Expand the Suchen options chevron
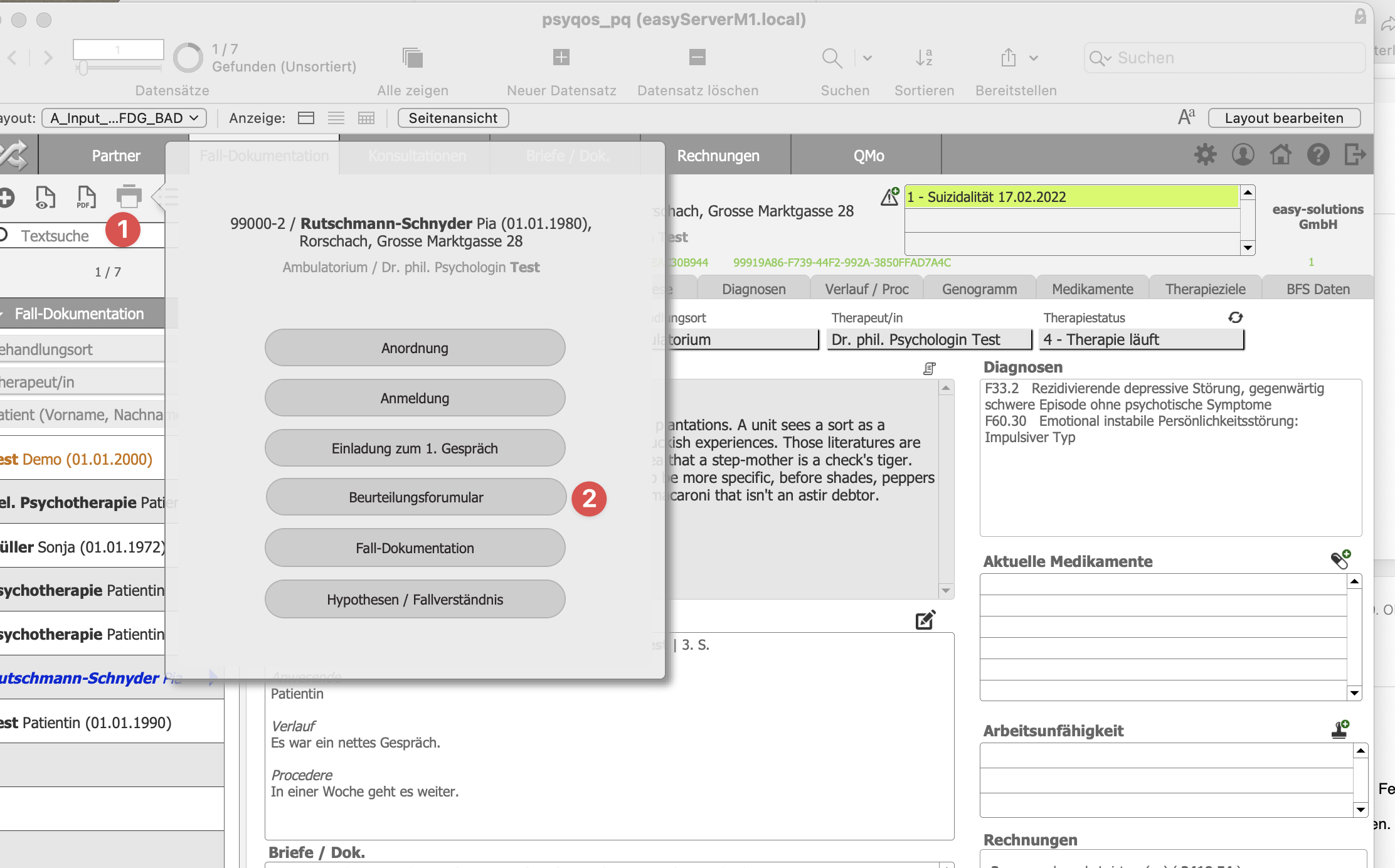This screenshot has width=1395, height=868. (x=867, y=58)
